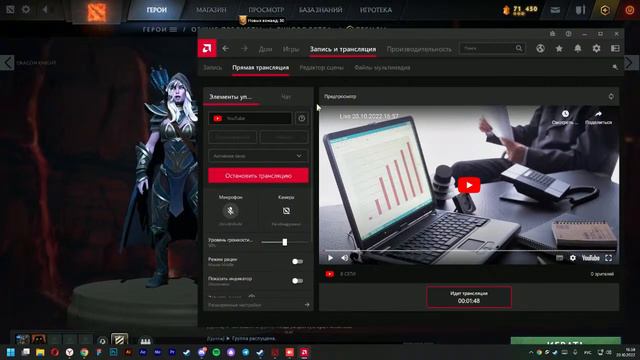Viewport: 640px width, 360px height.
Task: Click the red YouTube play button
Action: tap(469, 185)
